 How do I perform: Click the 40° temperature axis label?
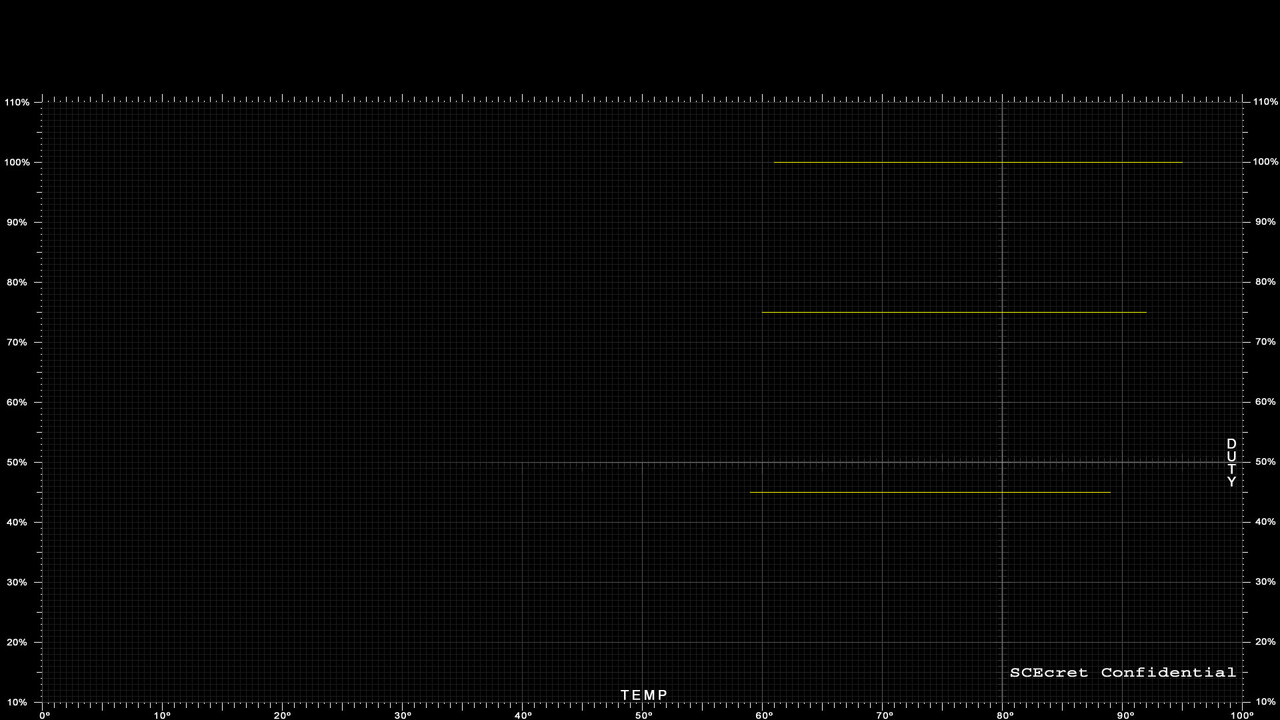(x=523, y=715)
